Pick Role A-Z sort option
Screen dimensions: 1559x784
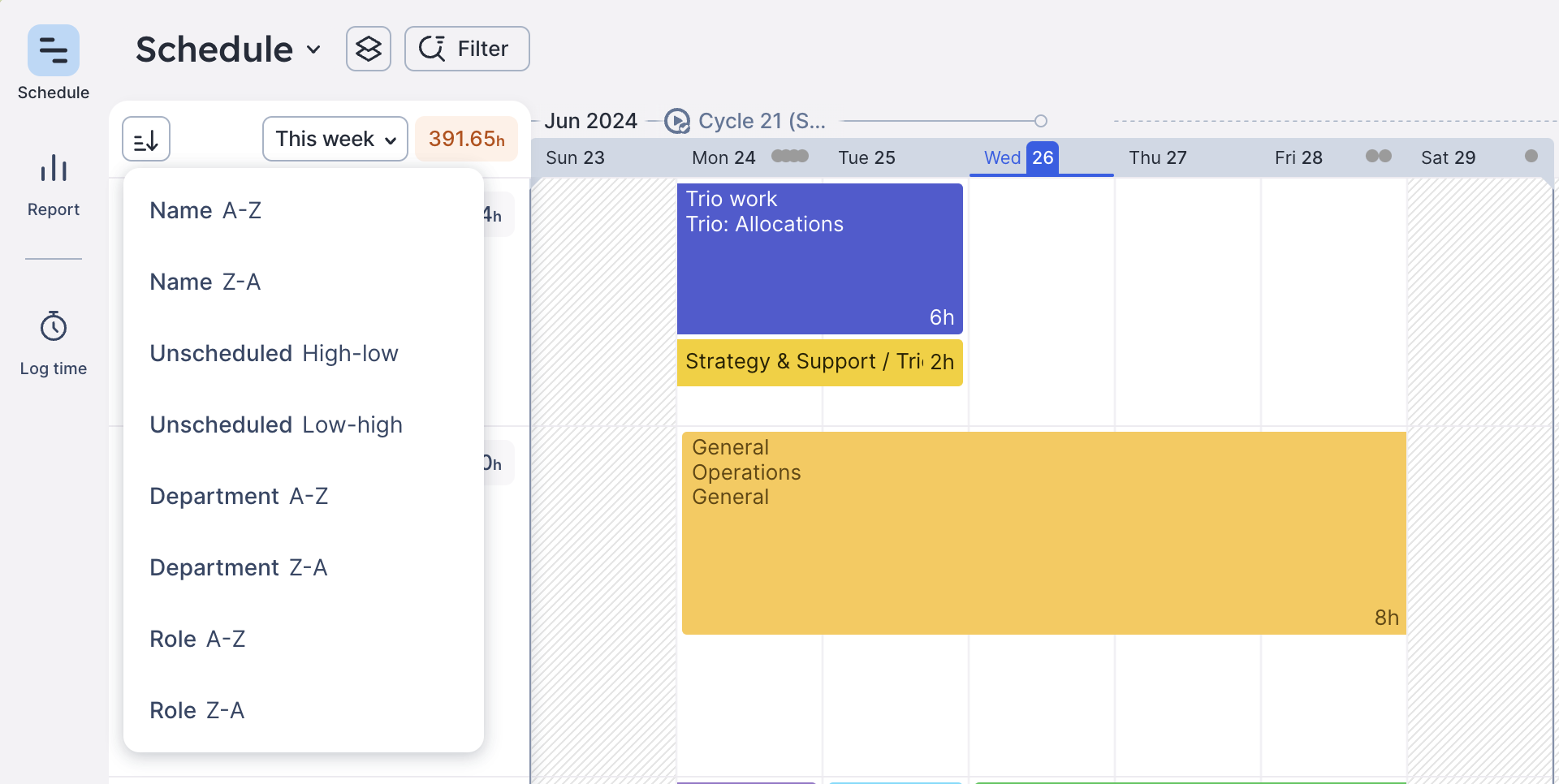click(197, 640)
